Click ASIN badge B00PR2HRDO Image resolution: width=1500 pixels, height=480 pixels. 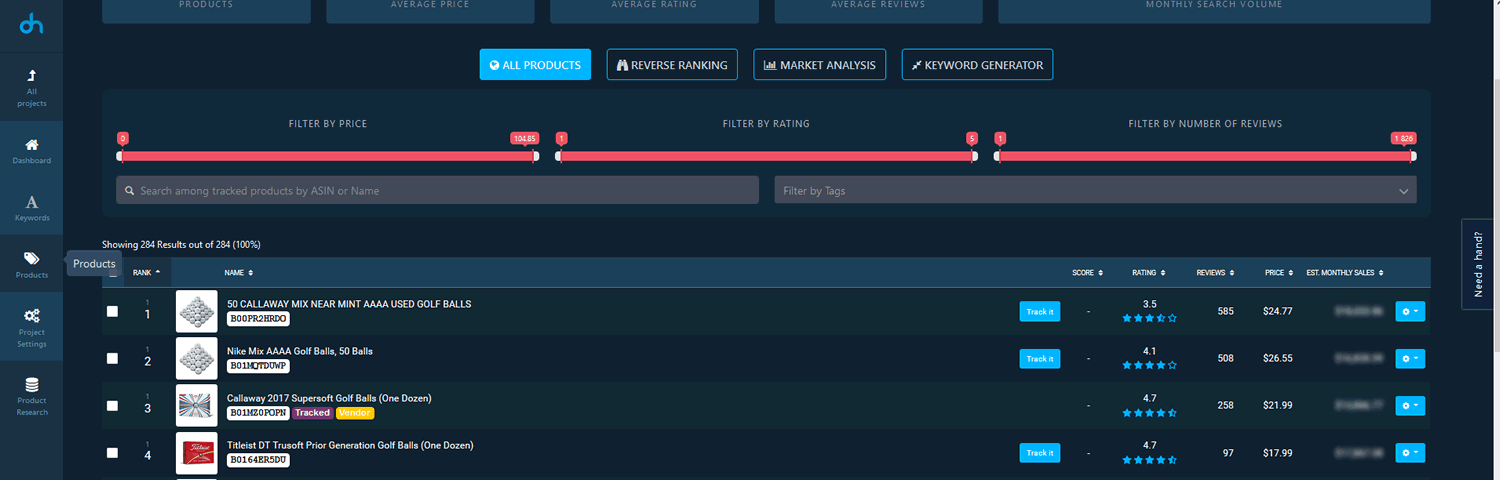[x=258, y=319]
